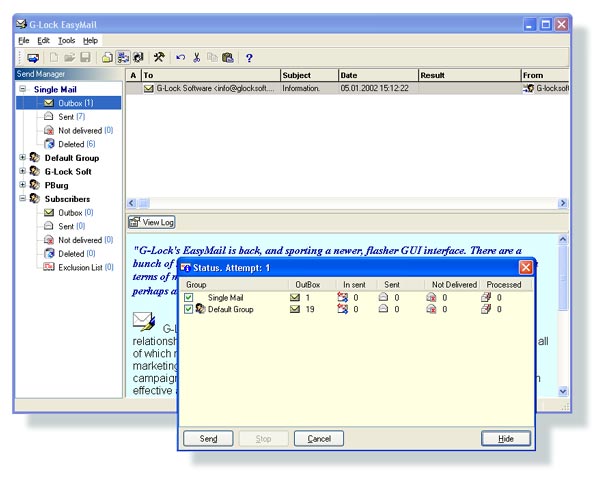Image resolution: width=600 pixels, height=481 pixels.
Task: Select Outbox (1) under Single Mail
Action: point(68,103)
